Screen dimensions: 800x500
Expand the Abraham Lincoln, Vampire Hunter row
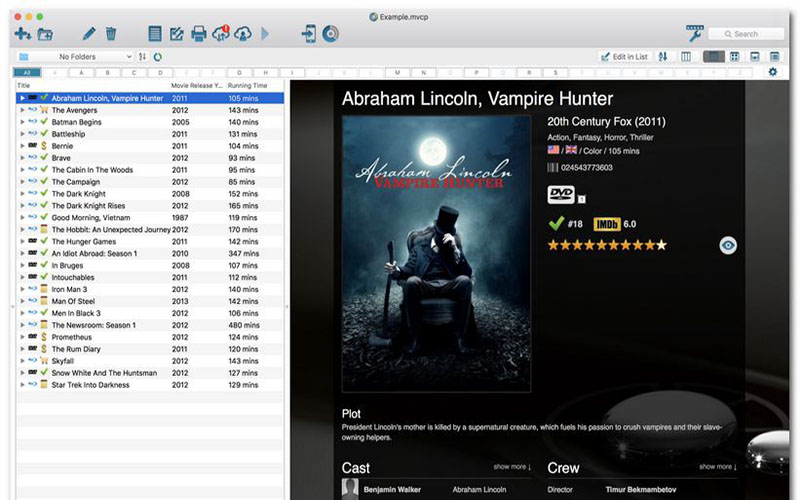[x=22, y=98]
